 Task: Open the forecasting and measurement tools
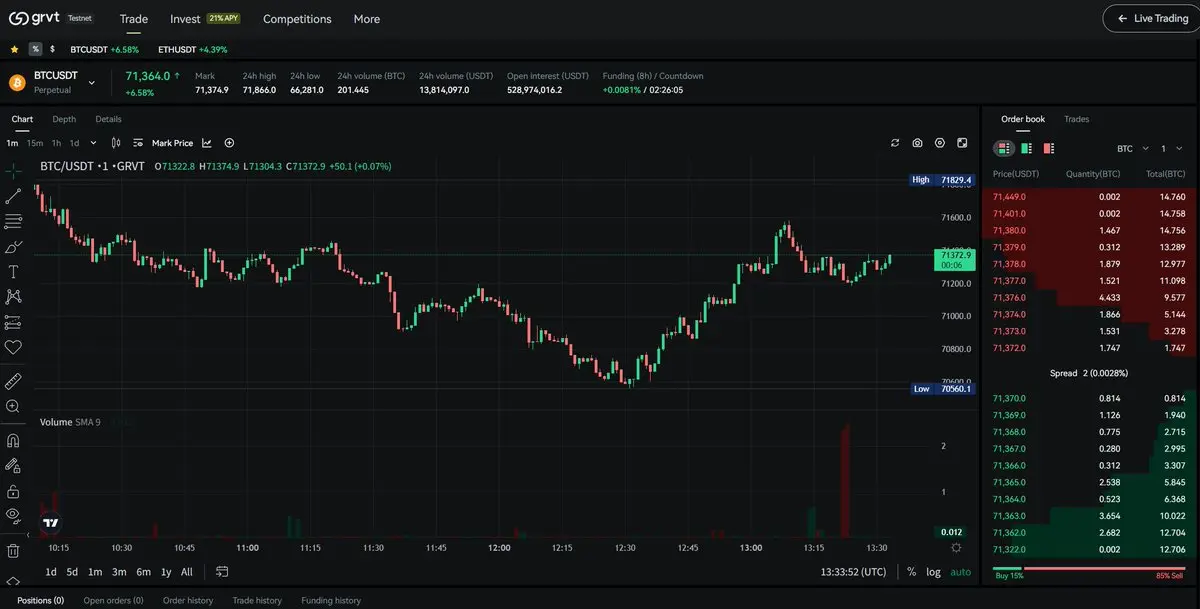pyautogui.click(x=13, y=322)
